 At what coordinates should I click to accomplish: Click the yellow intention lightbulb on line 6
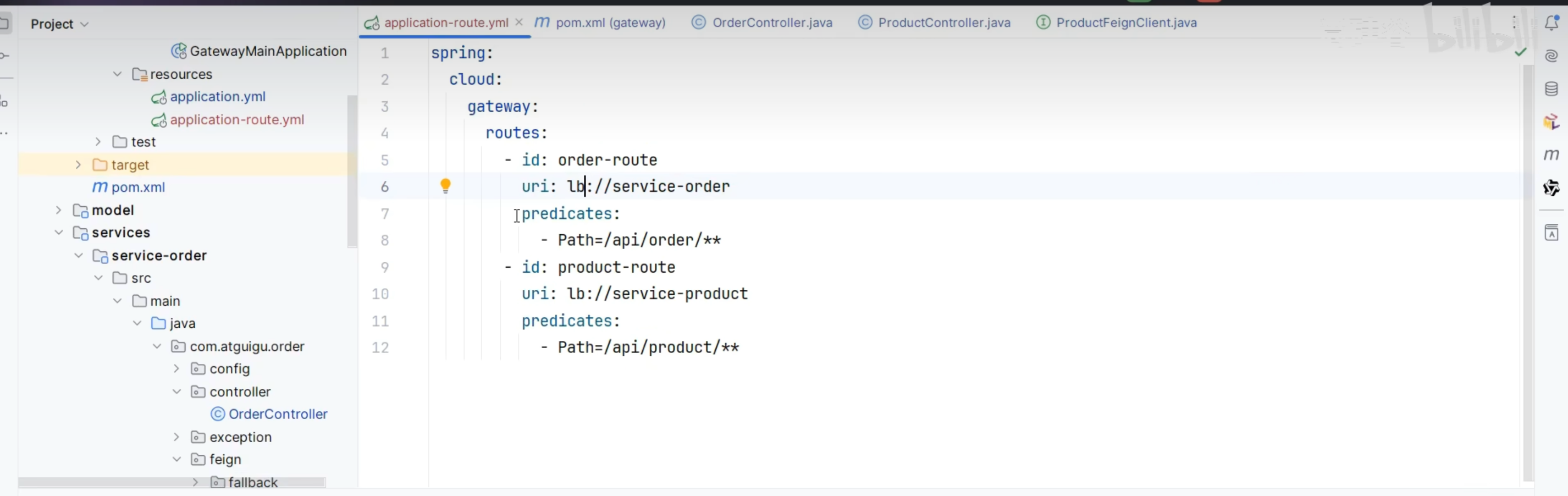tap(445, 186)
